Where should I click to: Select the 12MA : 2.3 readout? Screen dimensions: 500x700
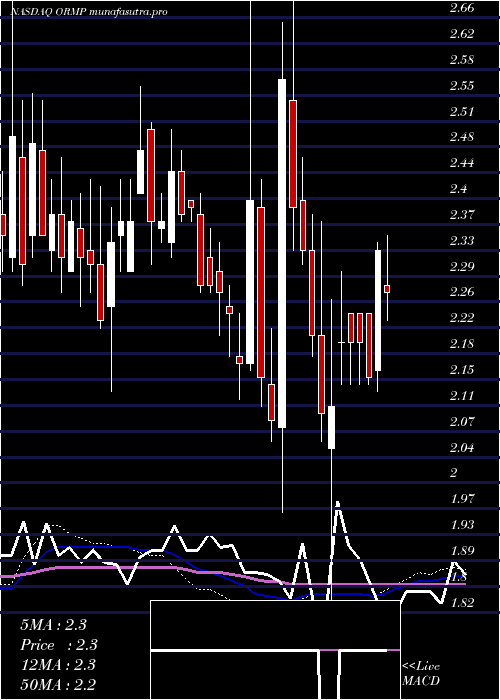pos(58,665)
